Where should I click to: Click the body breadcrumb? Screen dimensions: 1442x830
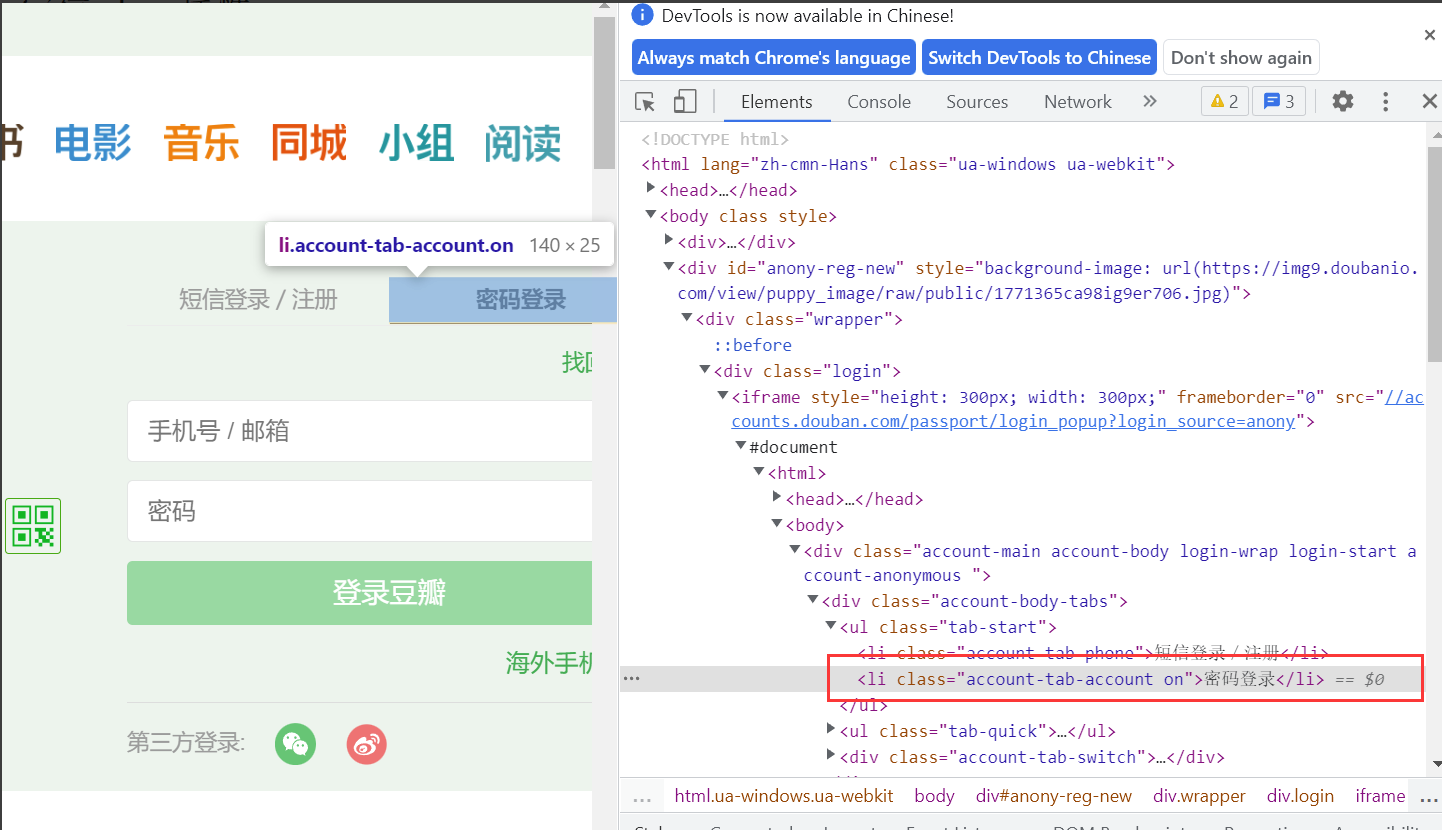click(x=935, y=796)
